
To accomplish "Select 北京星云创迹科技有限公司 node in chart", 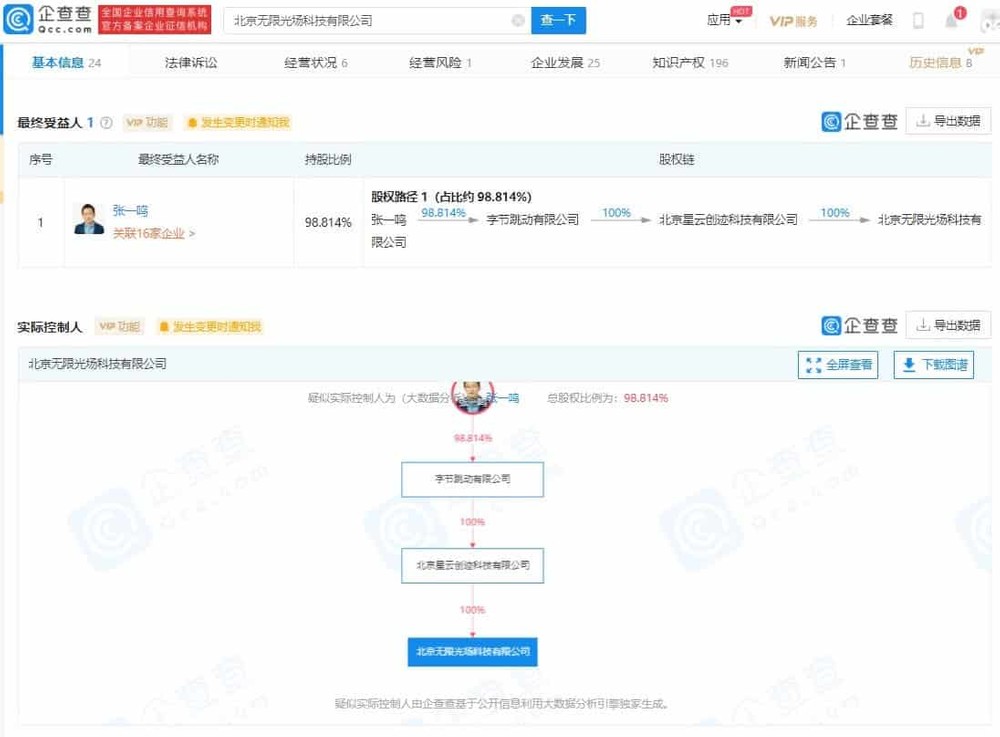I will click(473, 566).
